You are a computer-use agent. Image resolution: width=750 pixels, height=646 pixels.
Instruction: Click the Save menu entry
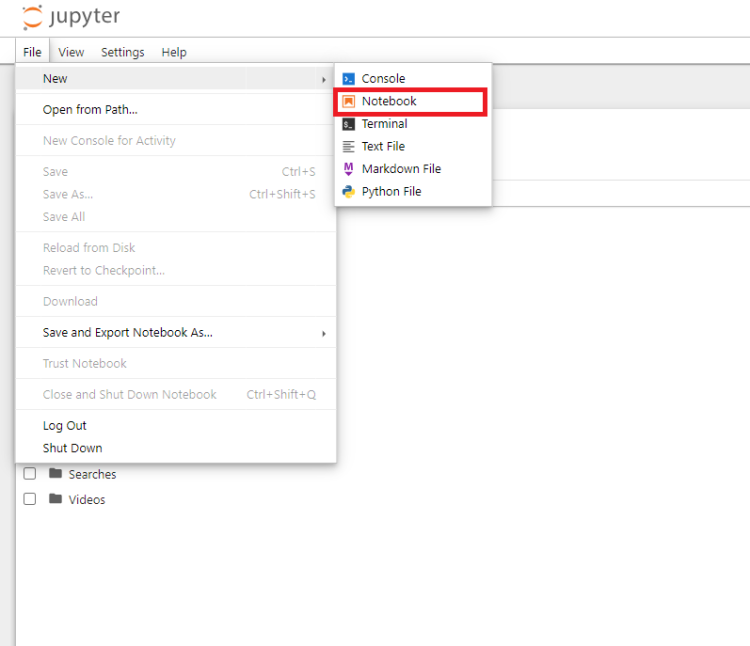click(176, 172)
